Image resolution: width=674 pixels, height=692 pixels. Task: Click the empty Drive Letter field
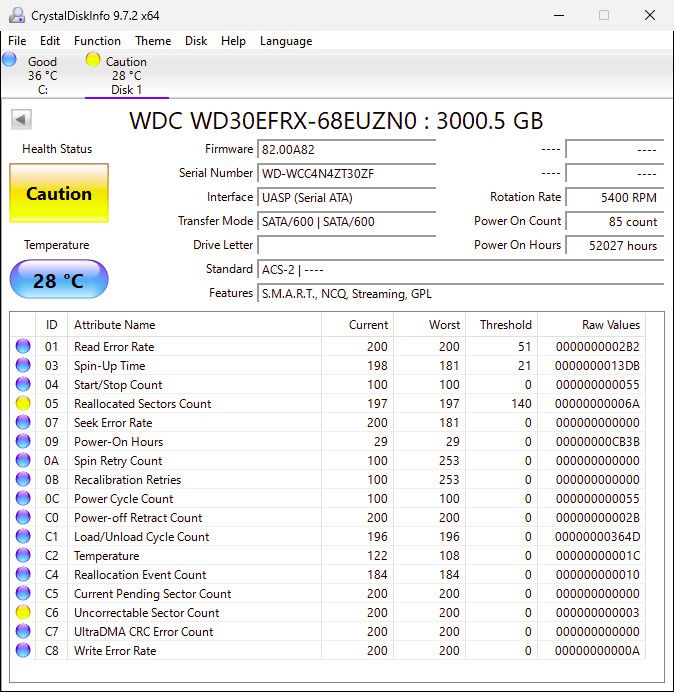coord(346,245)
